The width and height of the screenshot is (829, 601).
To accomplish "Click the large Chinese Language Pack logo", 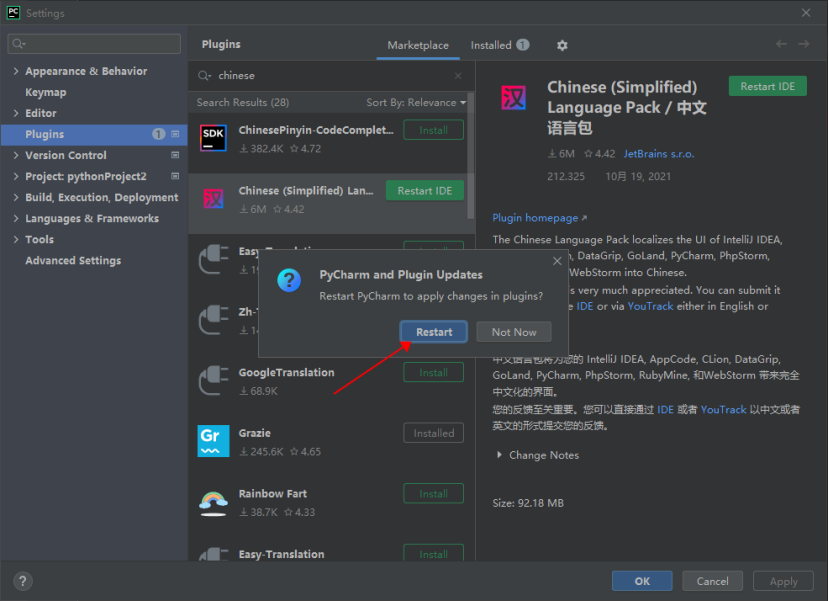I will point(513,98).
